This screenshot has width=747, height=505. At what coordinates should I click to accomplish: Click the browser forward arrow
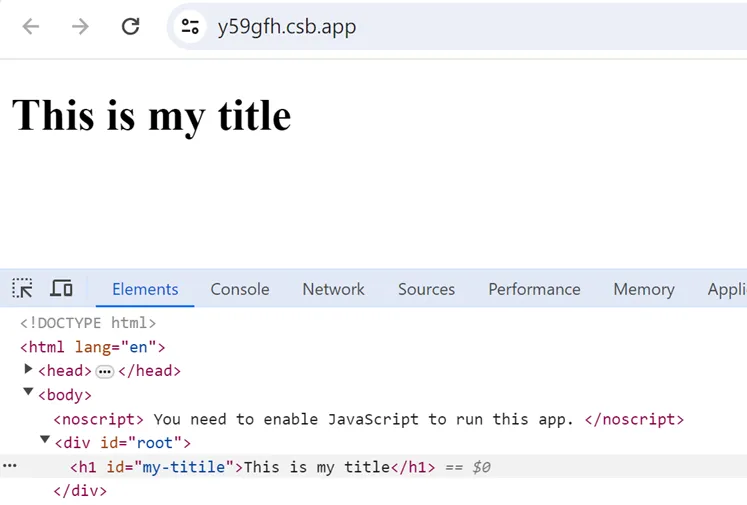[80, 27]
